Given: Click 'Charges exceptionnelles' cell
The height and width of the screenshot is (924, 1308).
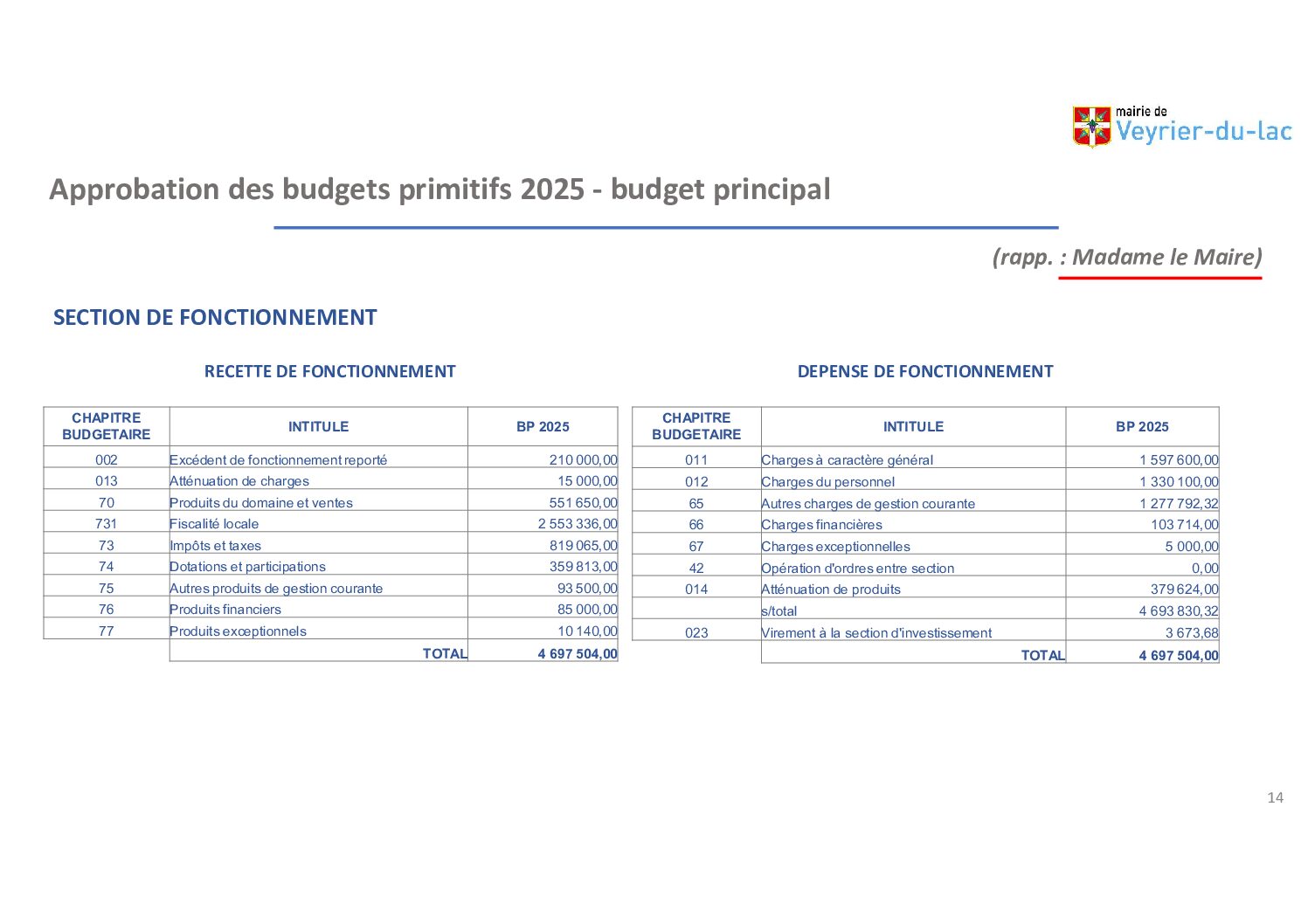Looking at the screenshot, I should [835, 547].
